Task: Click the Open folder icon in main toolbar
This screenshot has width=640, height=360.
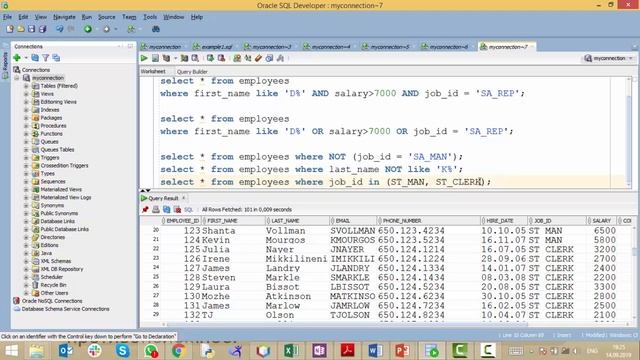Action: tap(20, 29)
